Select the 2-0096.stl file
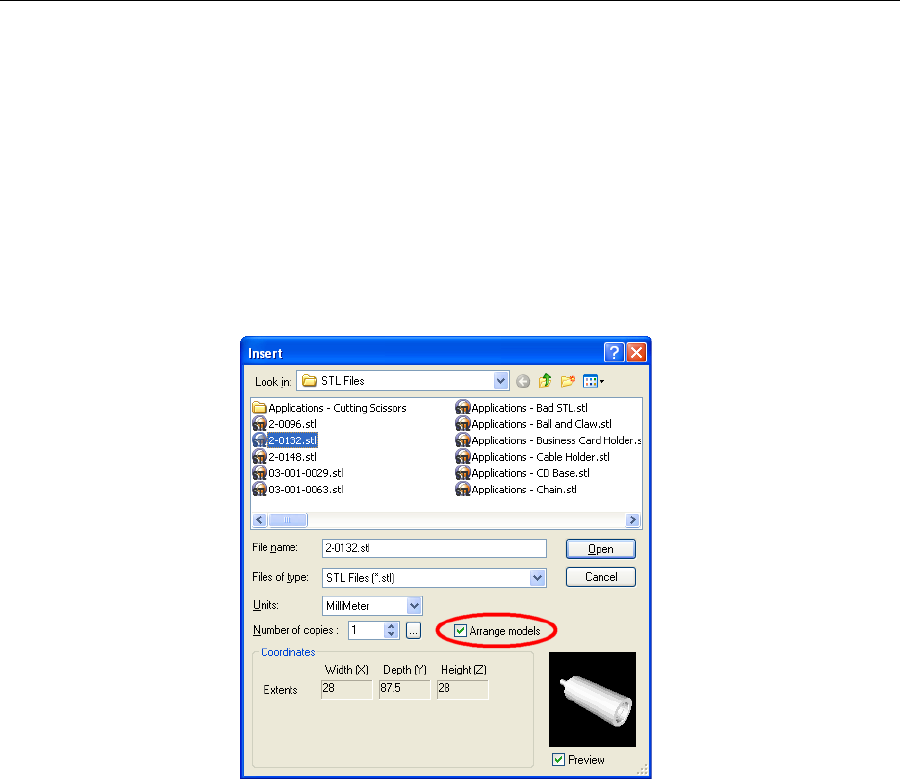The height and width of the screenshot is (779, 900). [285, 424]
